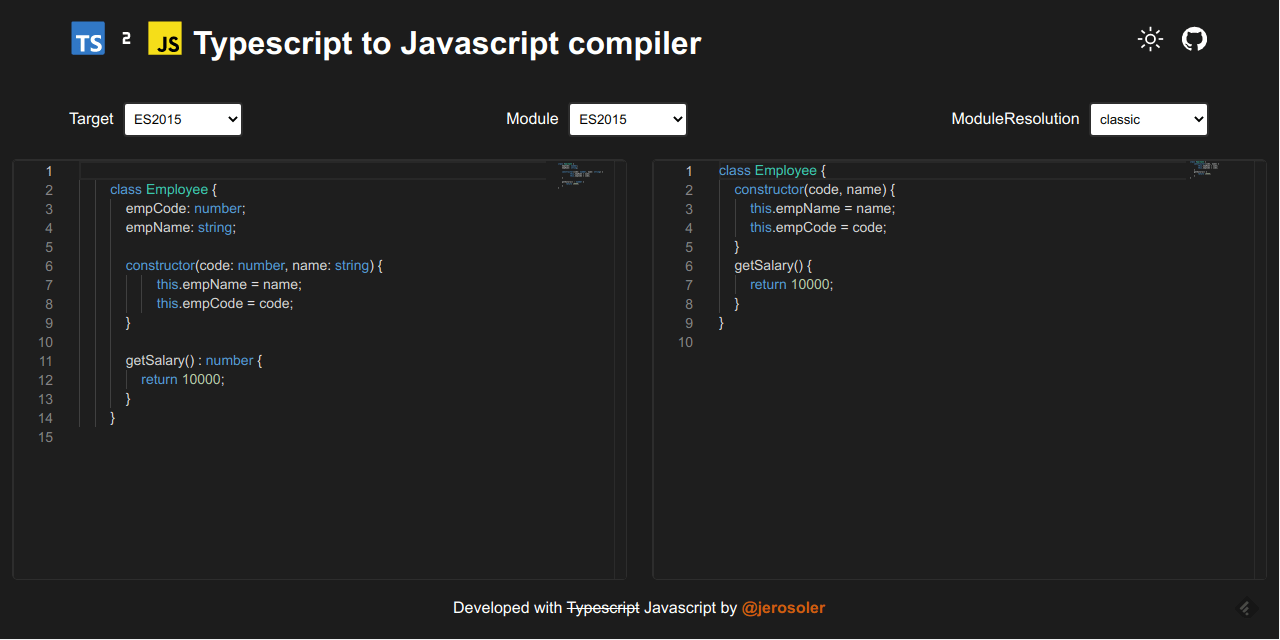This screenshot has height=640, width=1280.
Task: Open the ModuleResolution classic dropdown
Action: click(1148, 119)
